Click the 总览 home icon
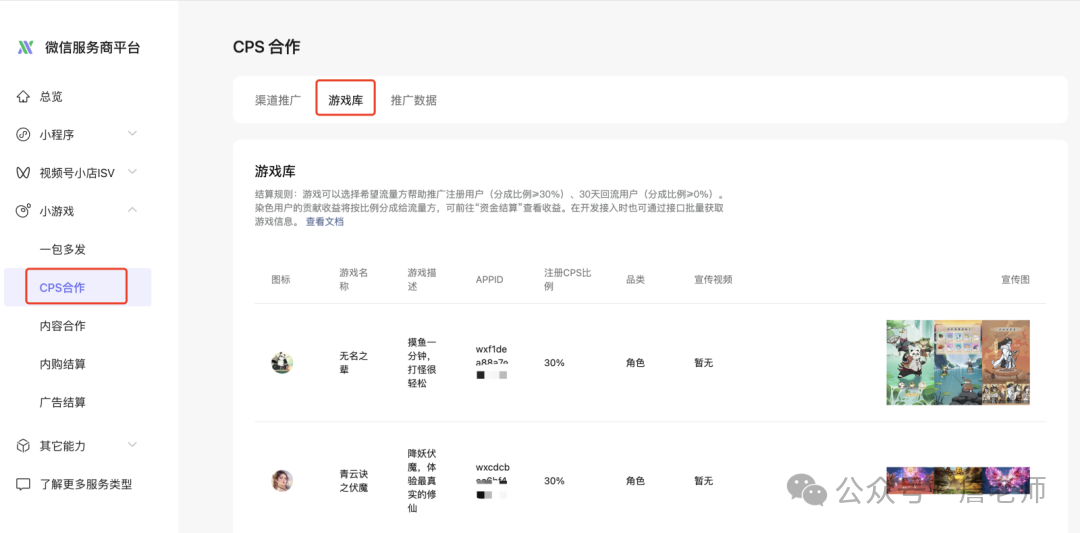This screenshot has width=1080, height=533. (23, 97)
